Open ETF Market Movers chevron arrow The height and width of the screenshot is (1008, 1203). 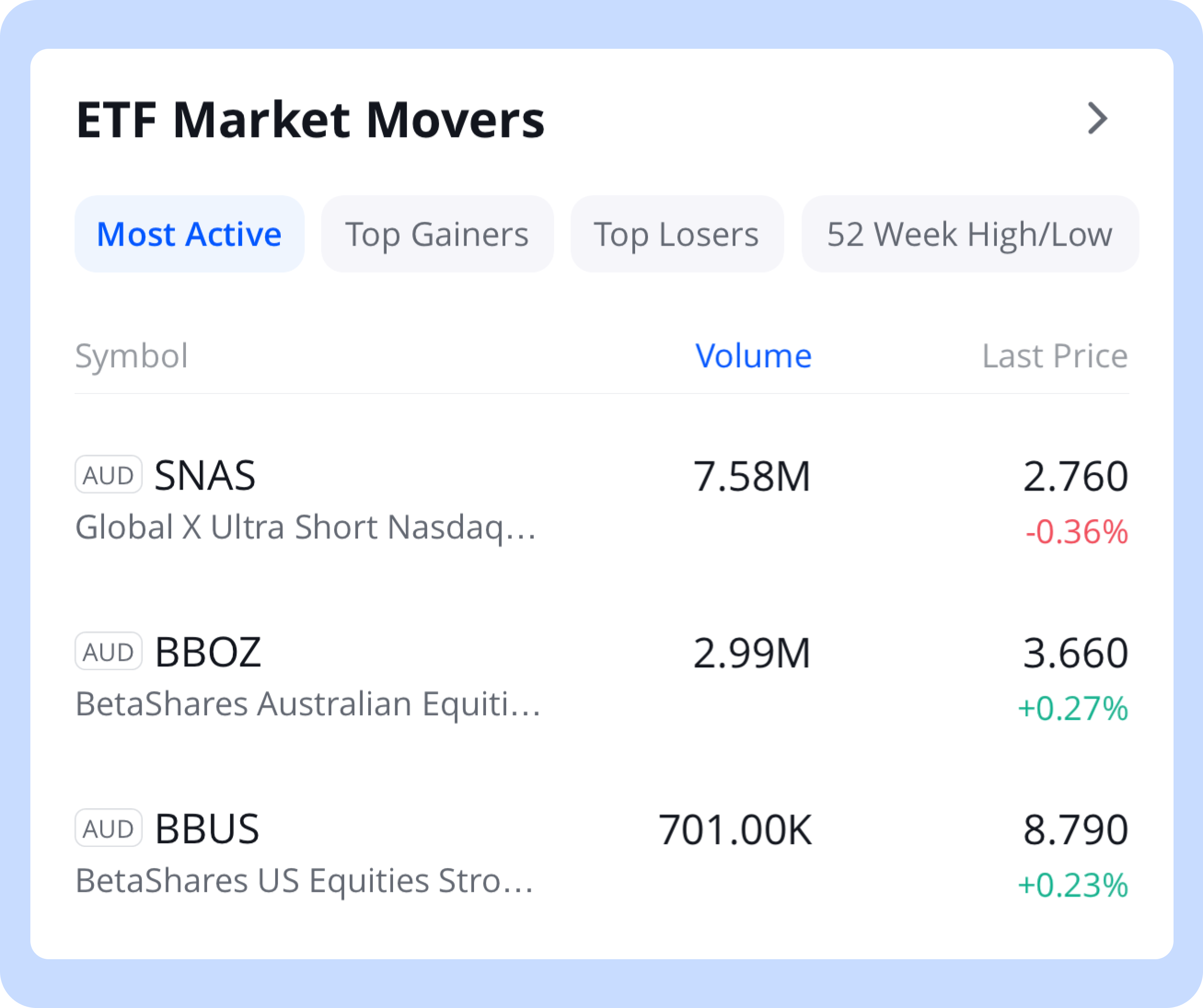(1097, 119)
